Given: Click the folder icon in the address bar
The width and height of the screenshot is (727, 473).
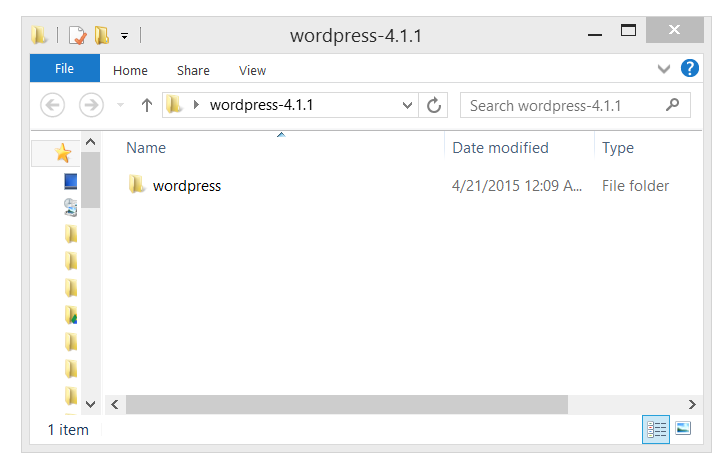Looking at the screenshot, I should pyautogui.click(x=175, y=105).
